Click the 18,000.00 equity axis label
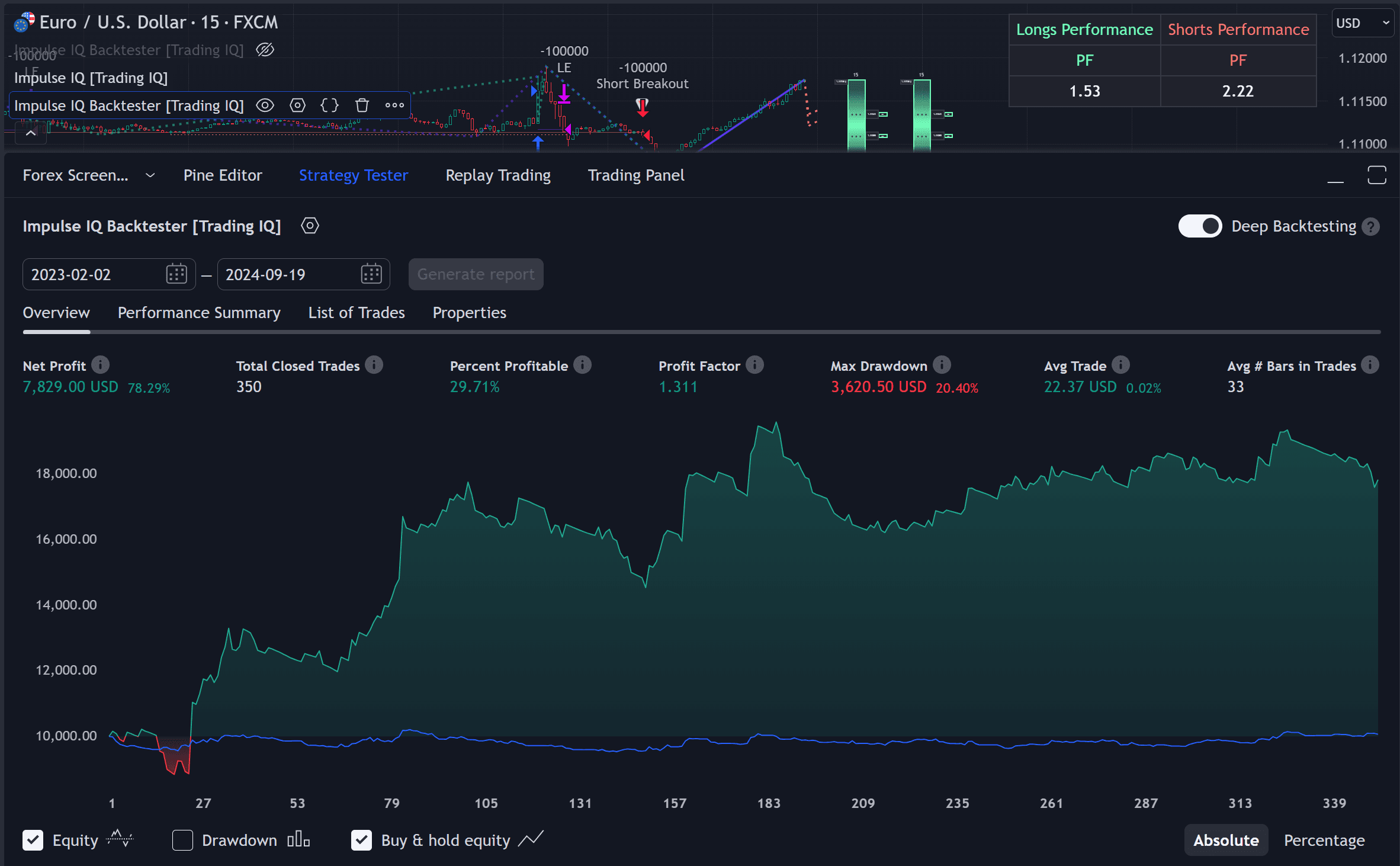The width and height of the screenshot is (1400, 866). pyautogui.click(x=66, y=473)
